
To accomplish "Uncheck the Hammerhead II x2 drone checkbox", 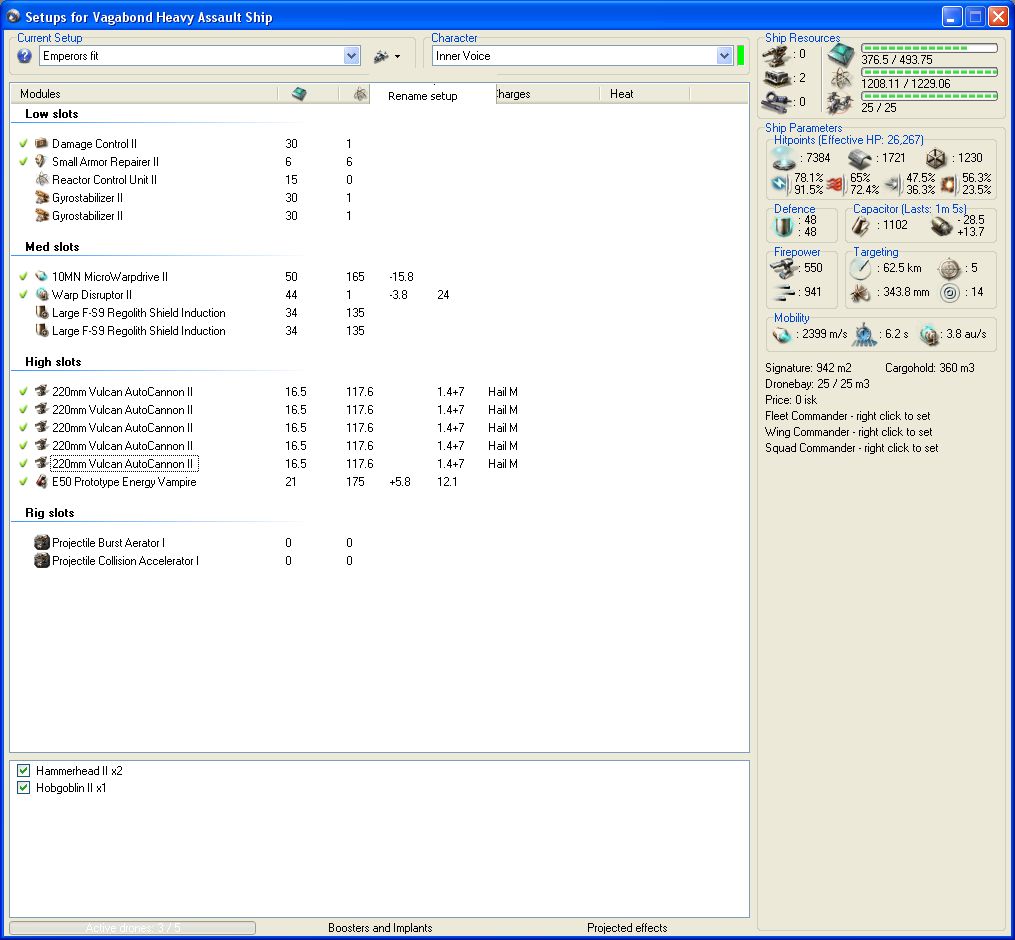I will pos(24,770).
